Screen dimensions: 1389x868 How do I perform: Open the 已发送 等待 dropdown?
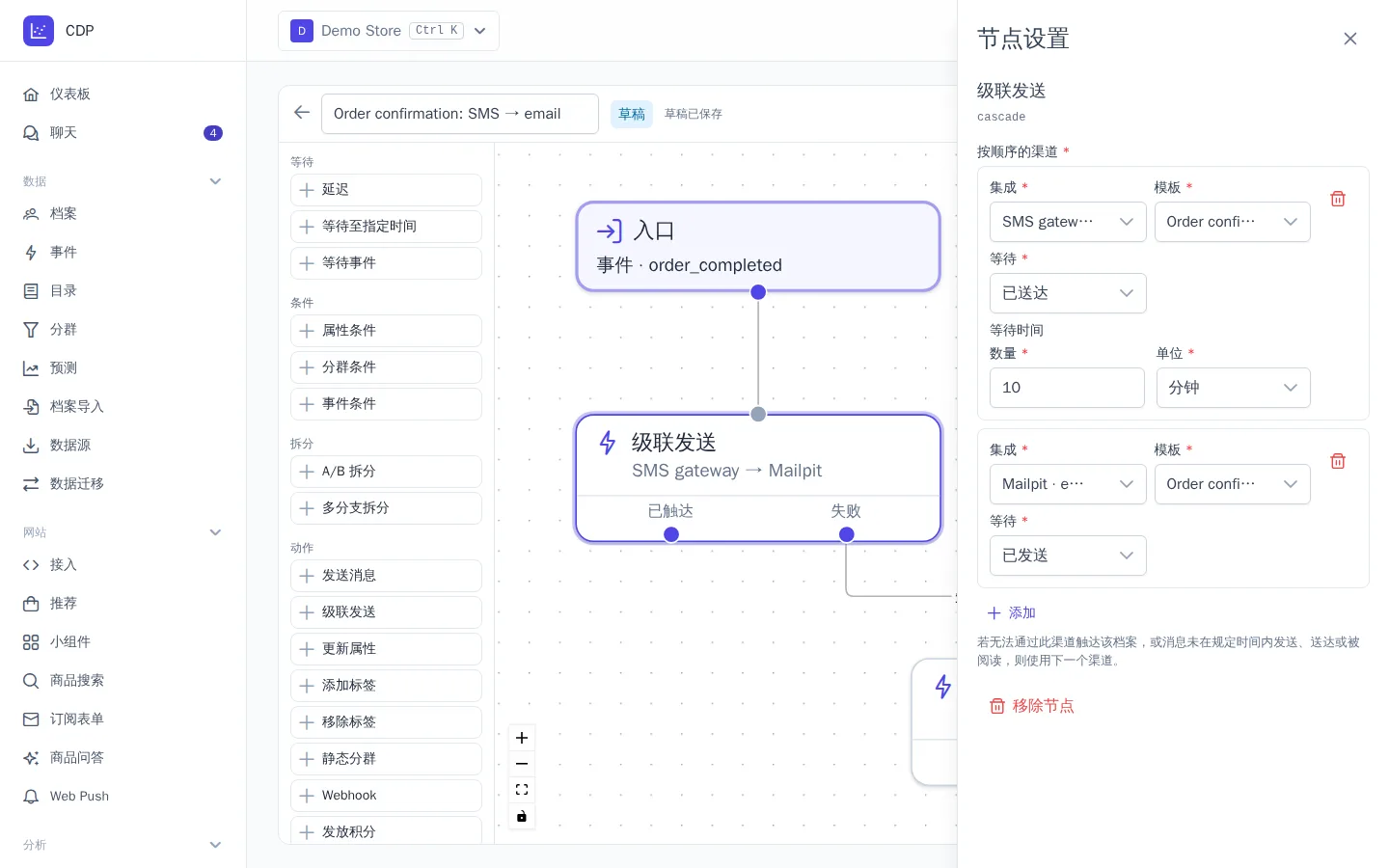coord(1068,556)
